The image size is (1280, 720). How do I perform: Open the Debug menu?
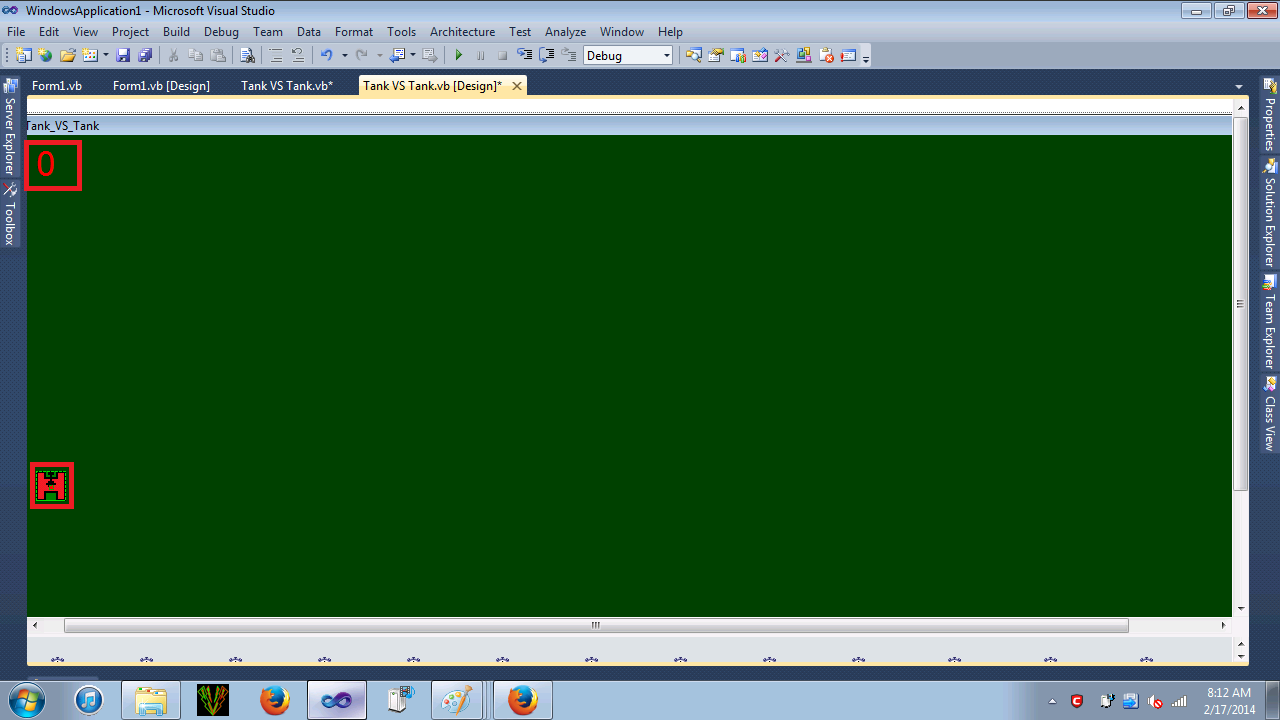coord(221,32)
